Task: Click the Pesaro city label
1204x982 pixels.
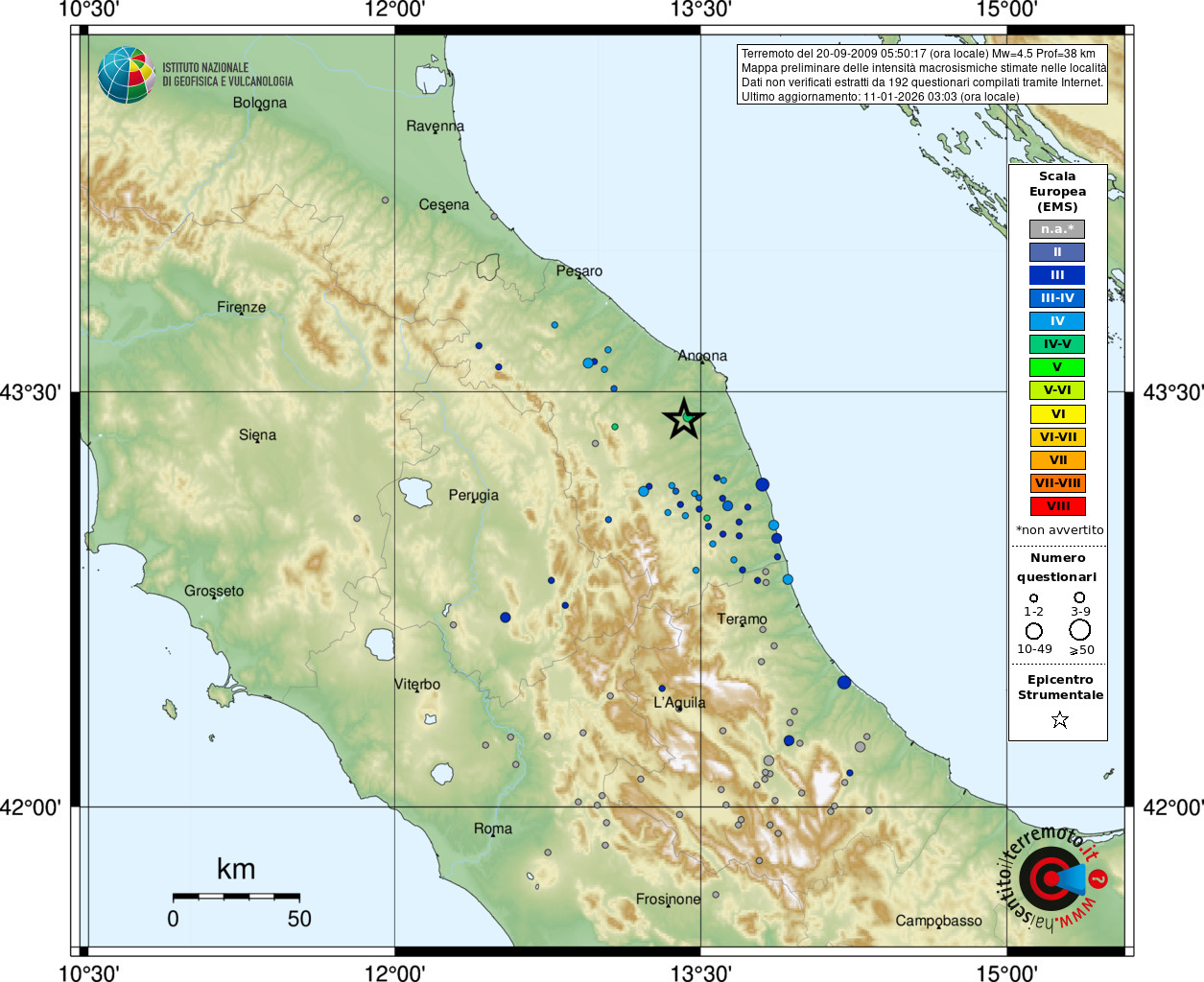Action: (x=579, y=271)
